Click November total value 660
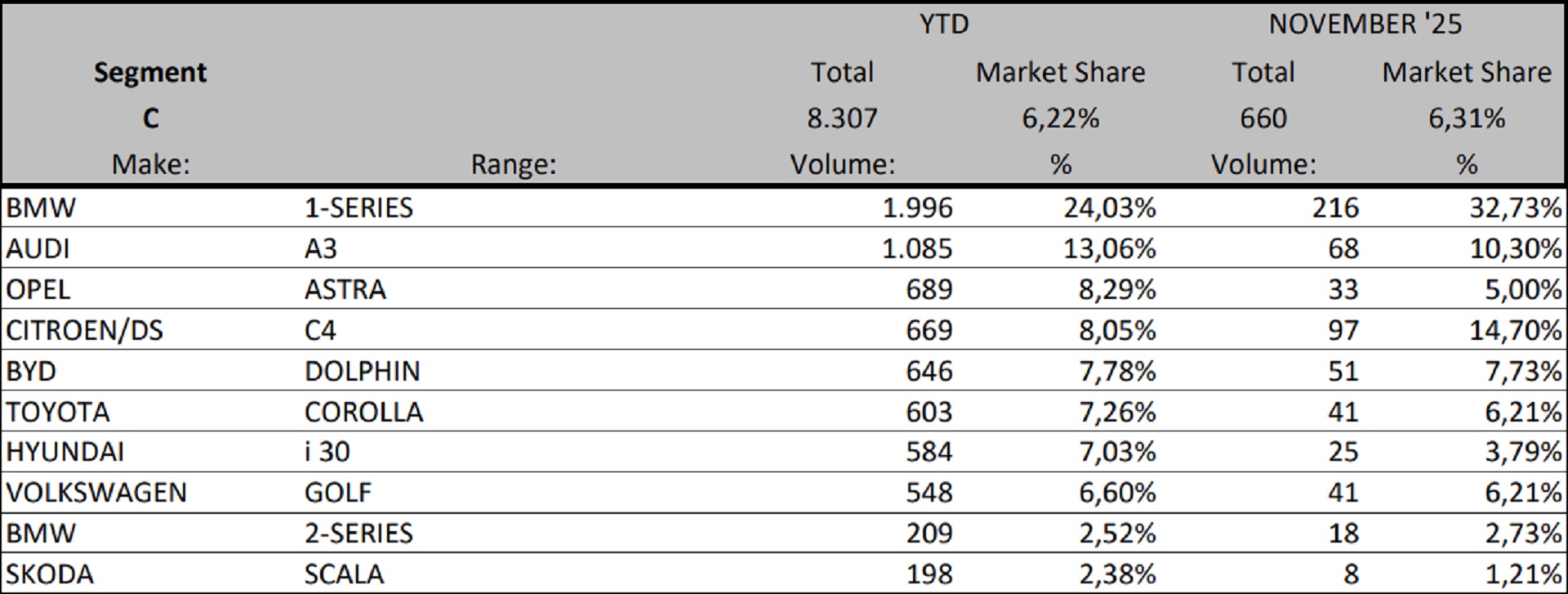1568x594 pixels. (1263, 118)
